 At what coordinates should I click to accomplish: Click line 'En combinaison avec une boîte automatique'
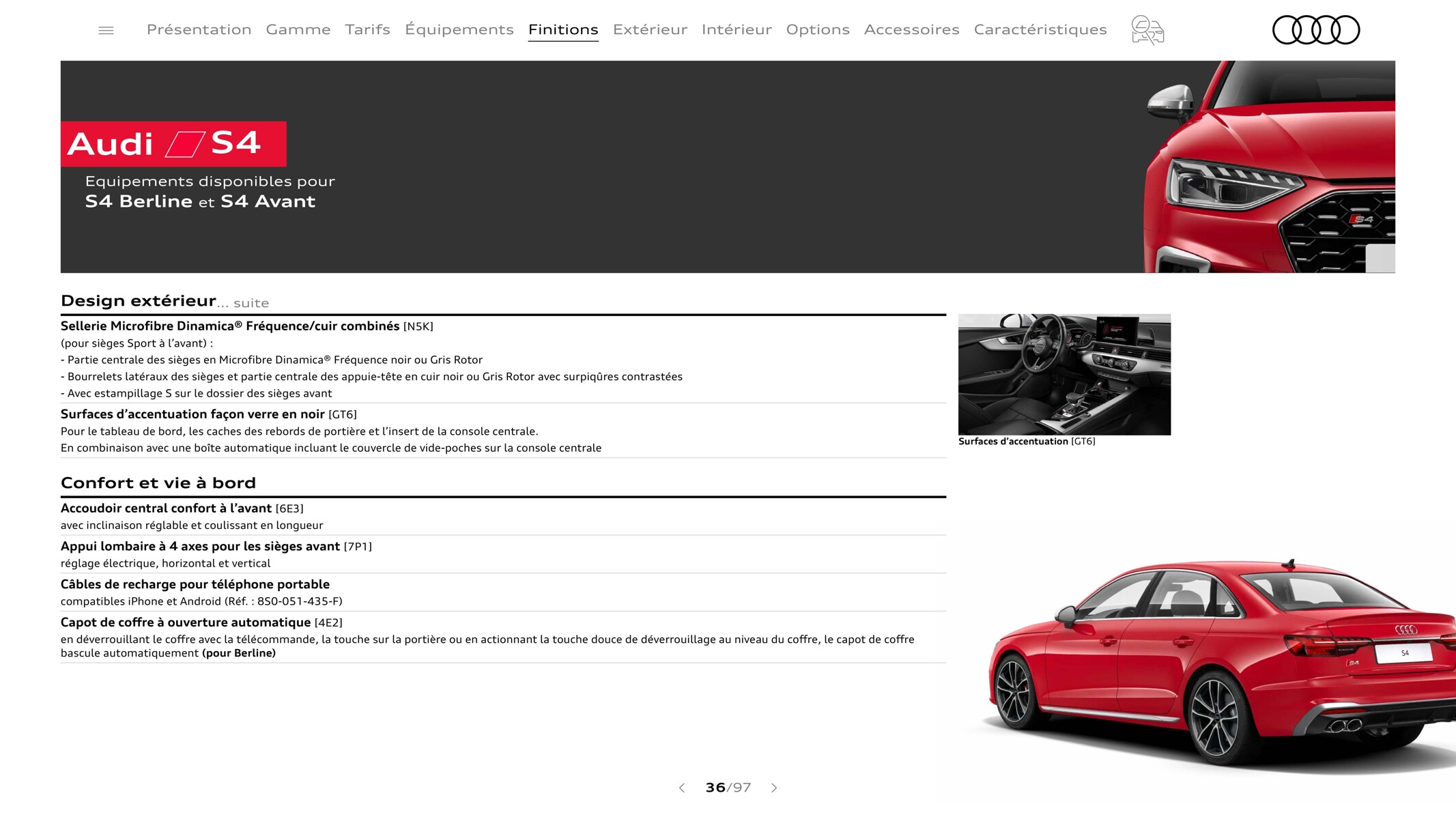pos(331,448)
